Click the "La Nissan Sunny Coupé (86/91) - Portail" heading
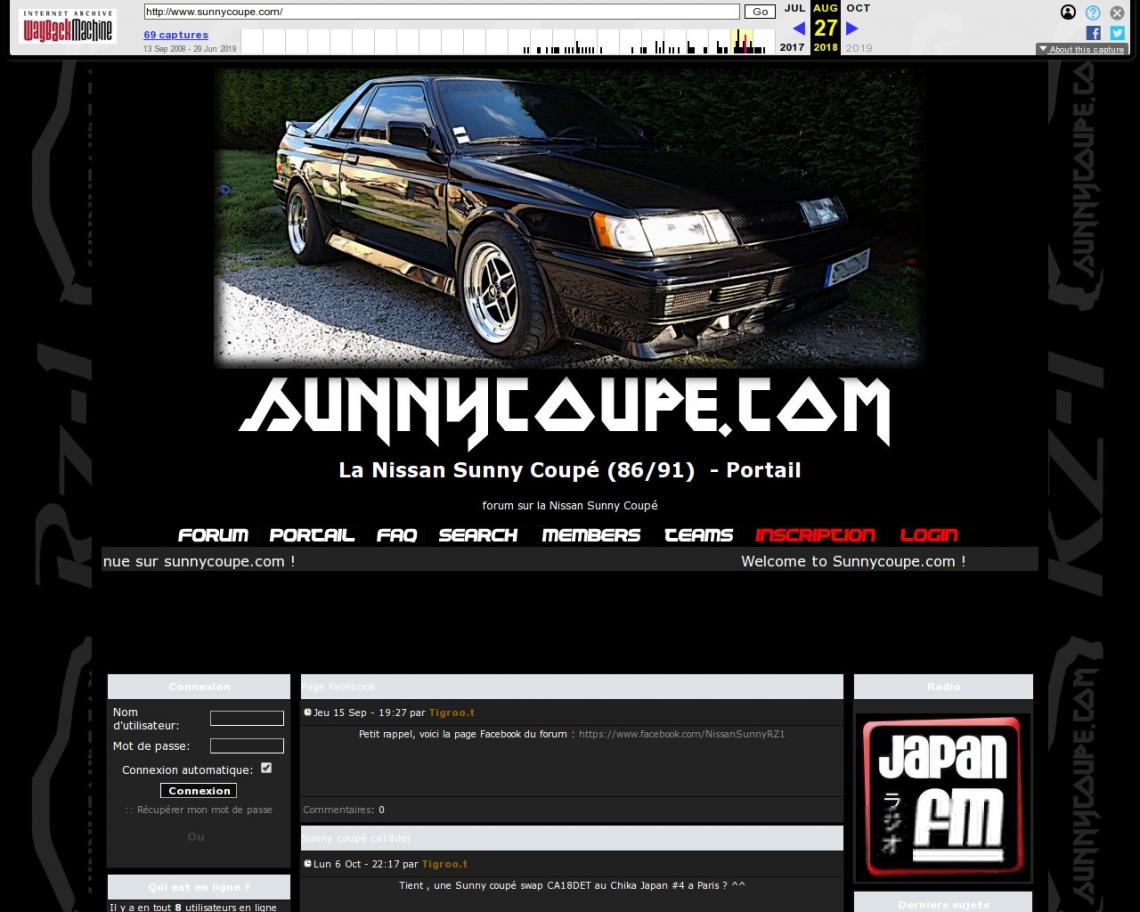This screenshot has height=912, width=1140. coord(569,471)
